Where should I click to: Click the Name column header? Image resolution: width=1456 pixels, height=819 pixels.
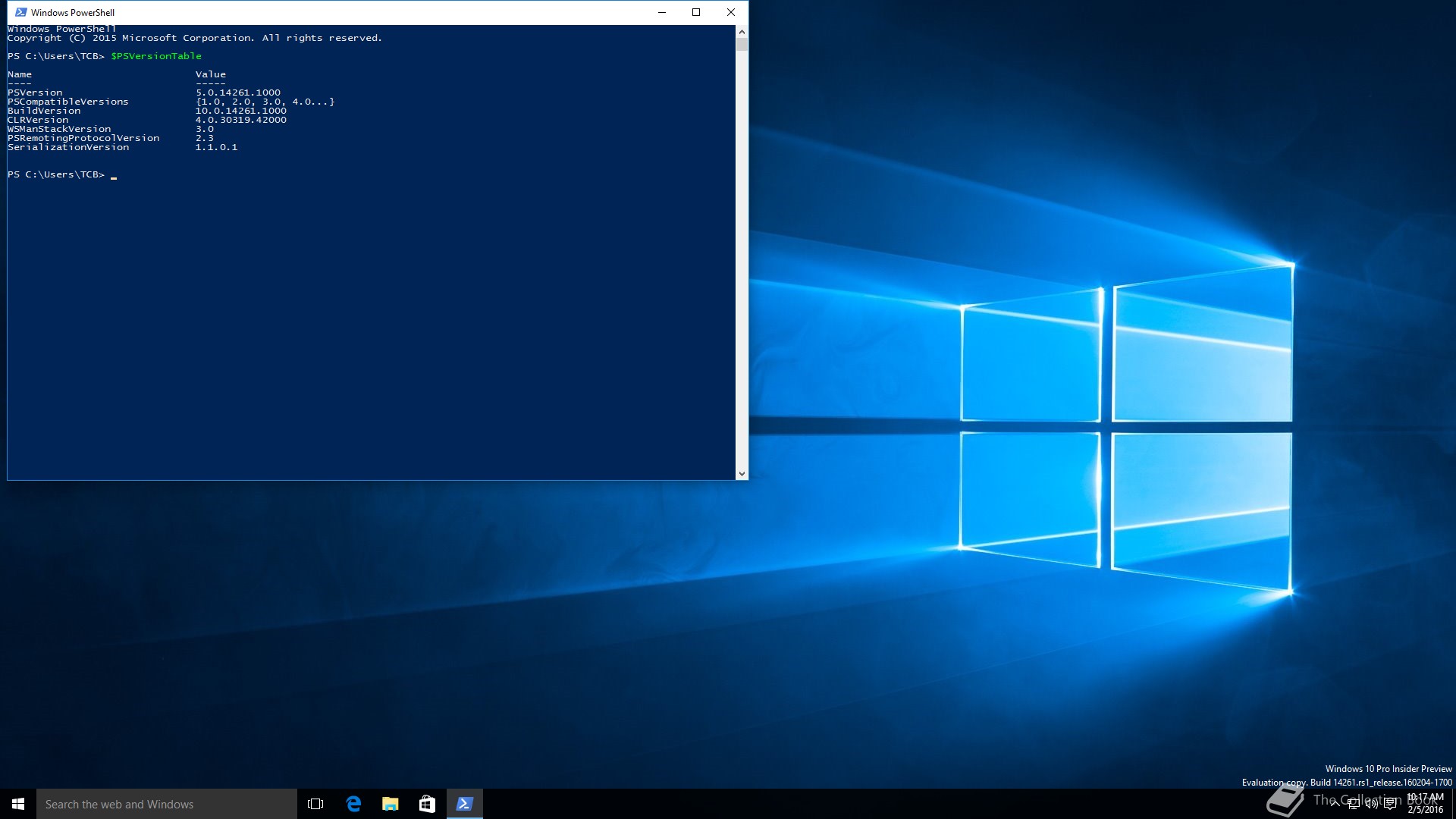pyautogui.click(x=20, y=74)
